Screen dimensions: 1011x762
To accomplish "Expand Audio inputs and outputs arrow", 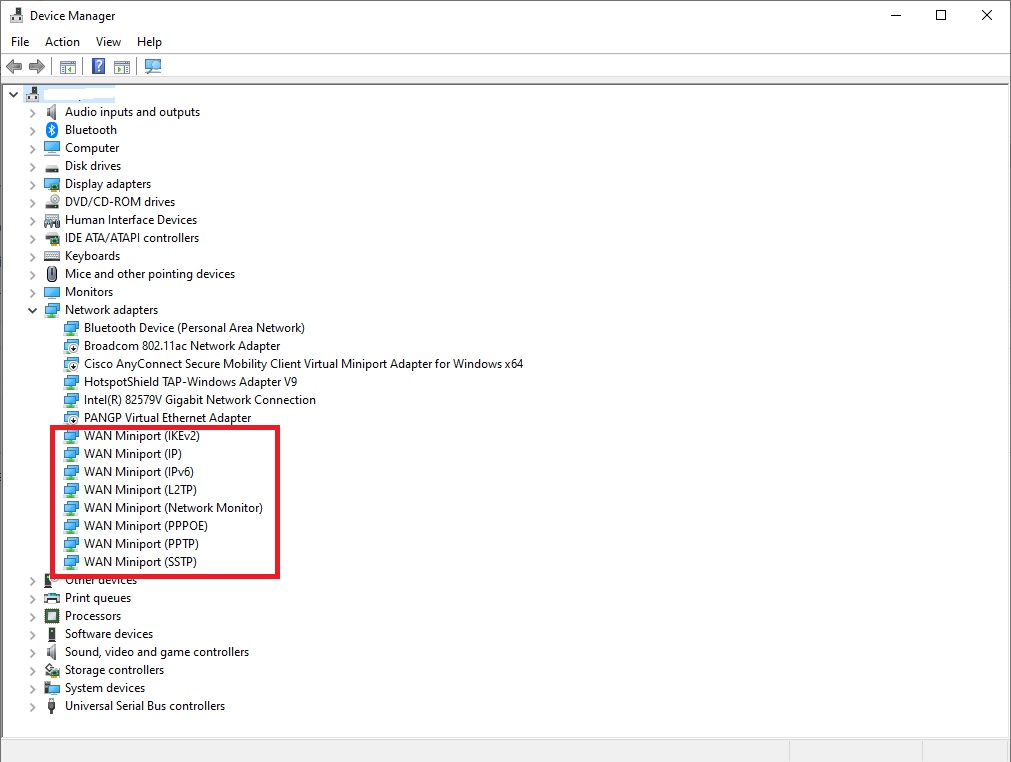I will 32,113.
